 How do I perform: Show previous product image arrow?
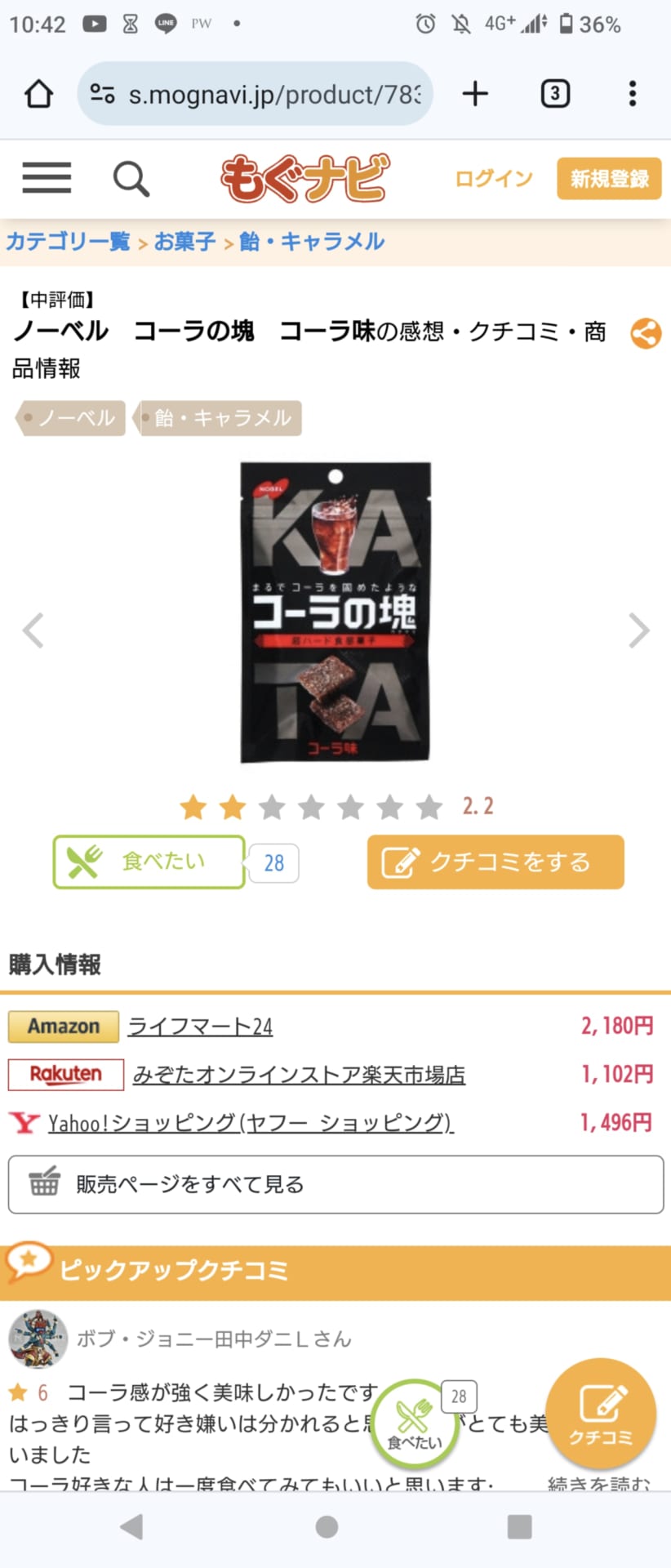point(33,630)
